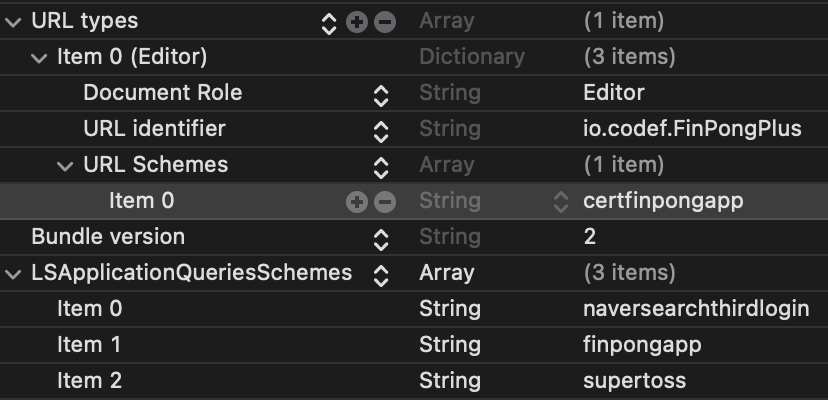Click String type on supertoss row
Image resolution: width=828 pixels, height=400 pixels.
click(x=450, y=381)
